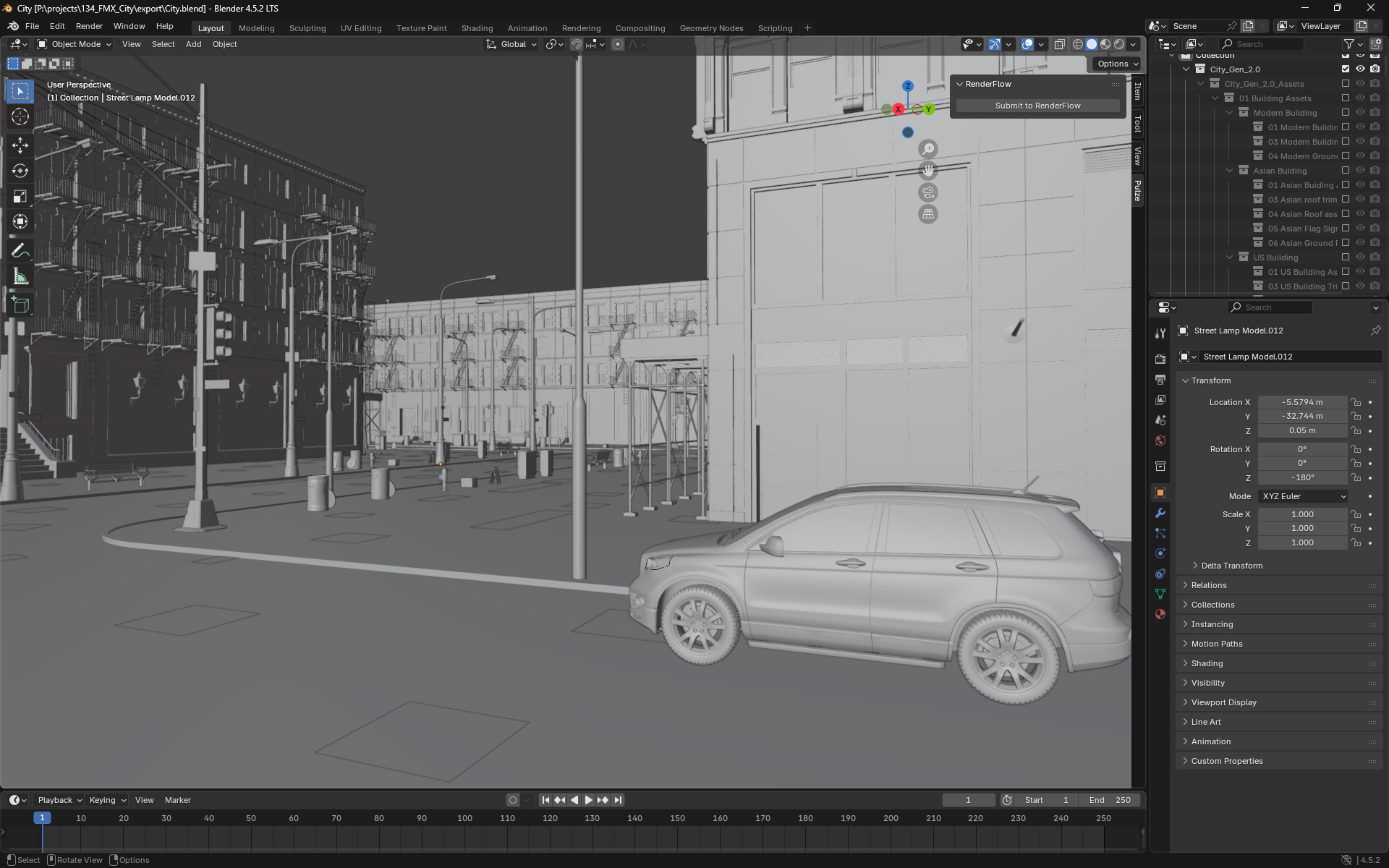Click the viewport zoom magnifier icon
The image size is (1389, 868).
[x=928, y=149]
